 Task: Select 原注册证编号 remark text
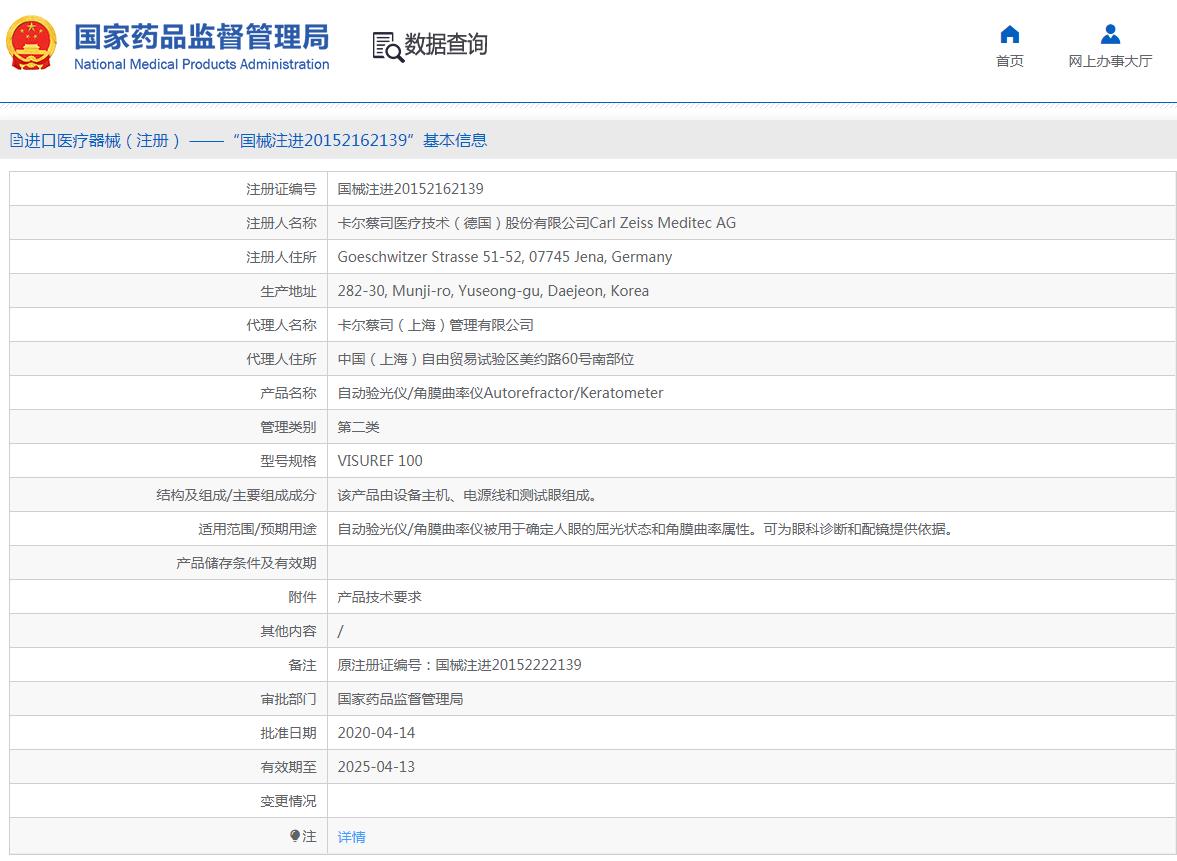click(x=459, y=665)
